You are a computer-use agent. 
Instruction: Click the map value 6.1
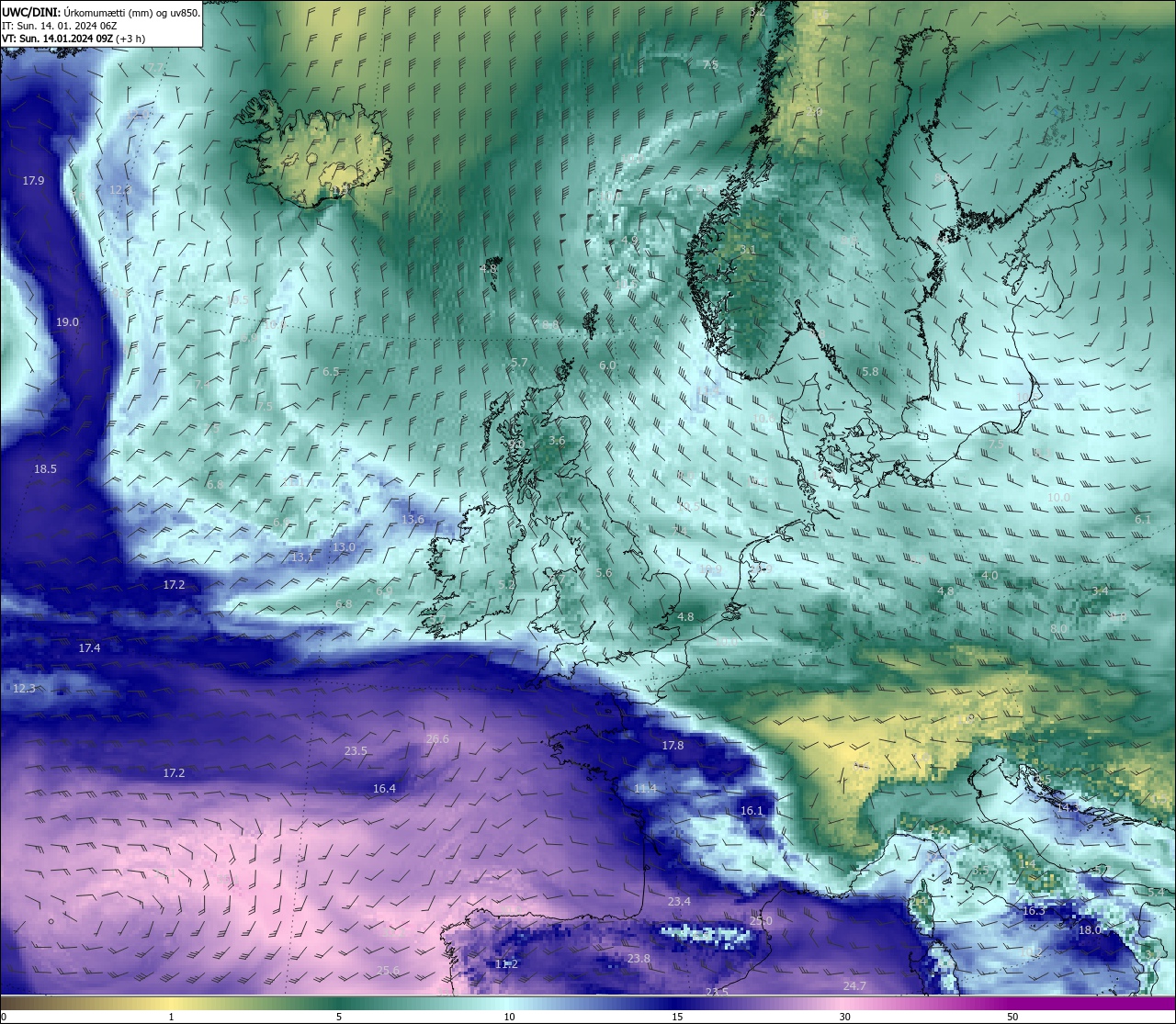pos(1143,520)
